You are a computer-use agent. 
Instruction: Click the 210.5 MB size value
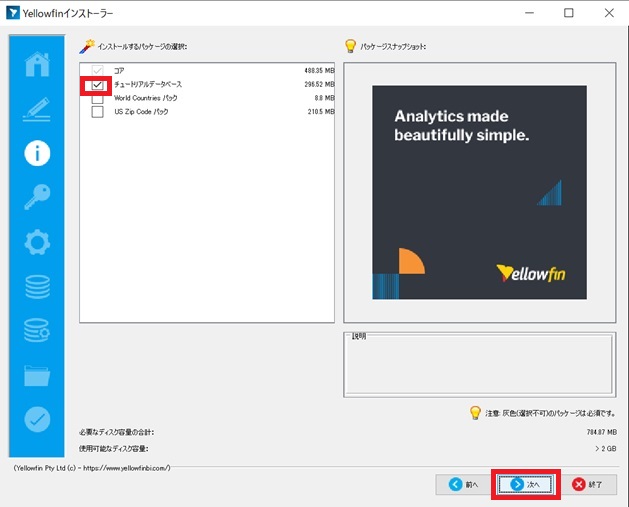coord(321,112)
